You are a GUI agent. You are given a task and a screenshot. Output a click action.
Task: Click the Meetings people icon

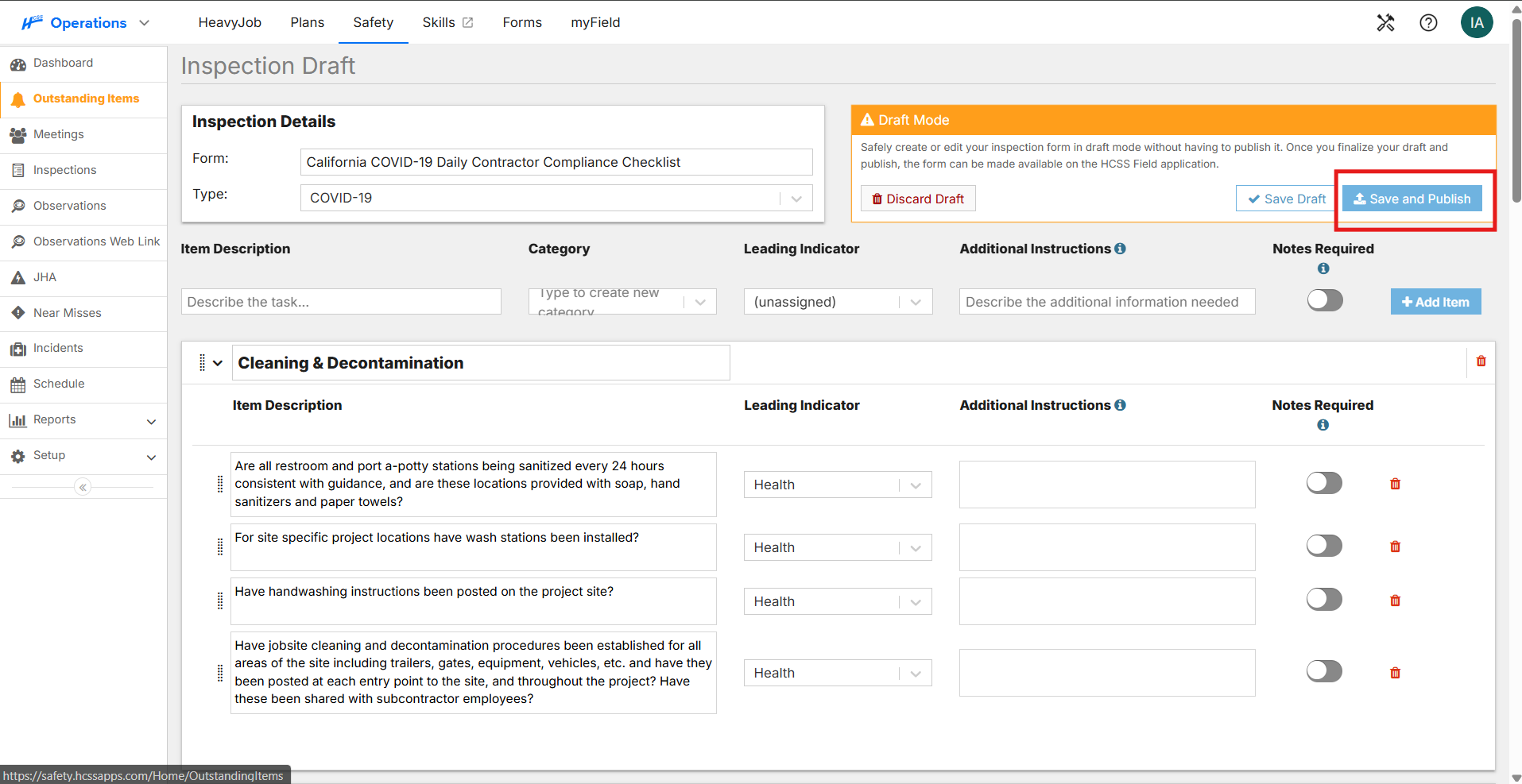coord(17,135)
